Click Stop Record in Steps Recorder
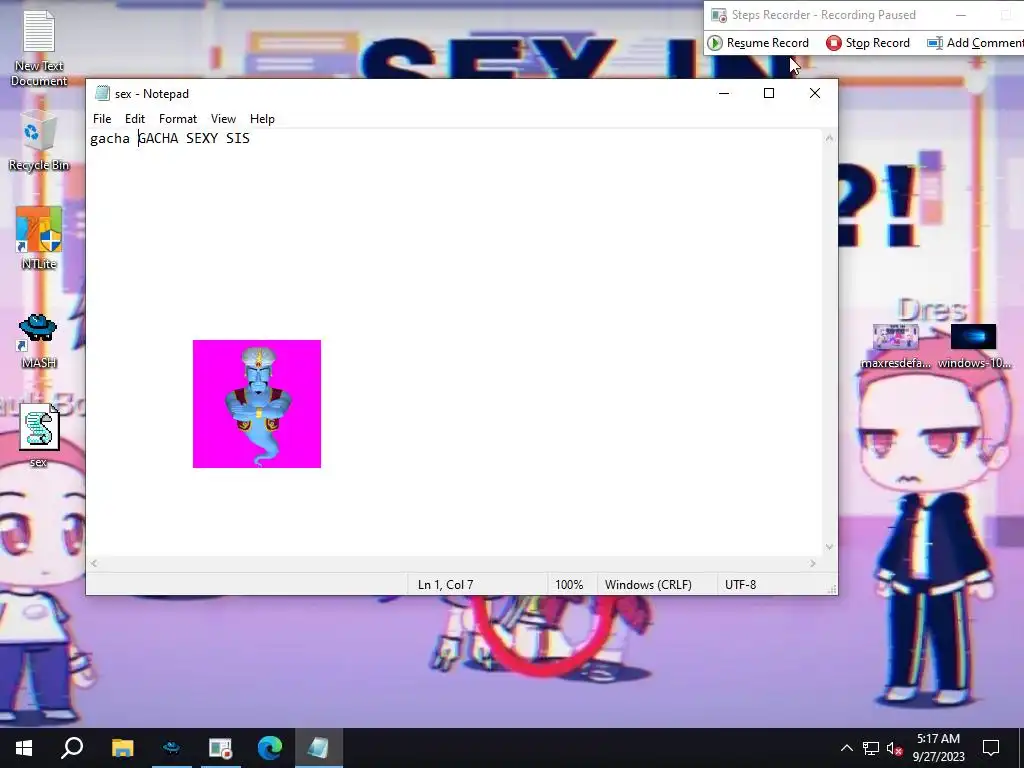Viewport: 1024px width, 768px height. tap(868, 43)
